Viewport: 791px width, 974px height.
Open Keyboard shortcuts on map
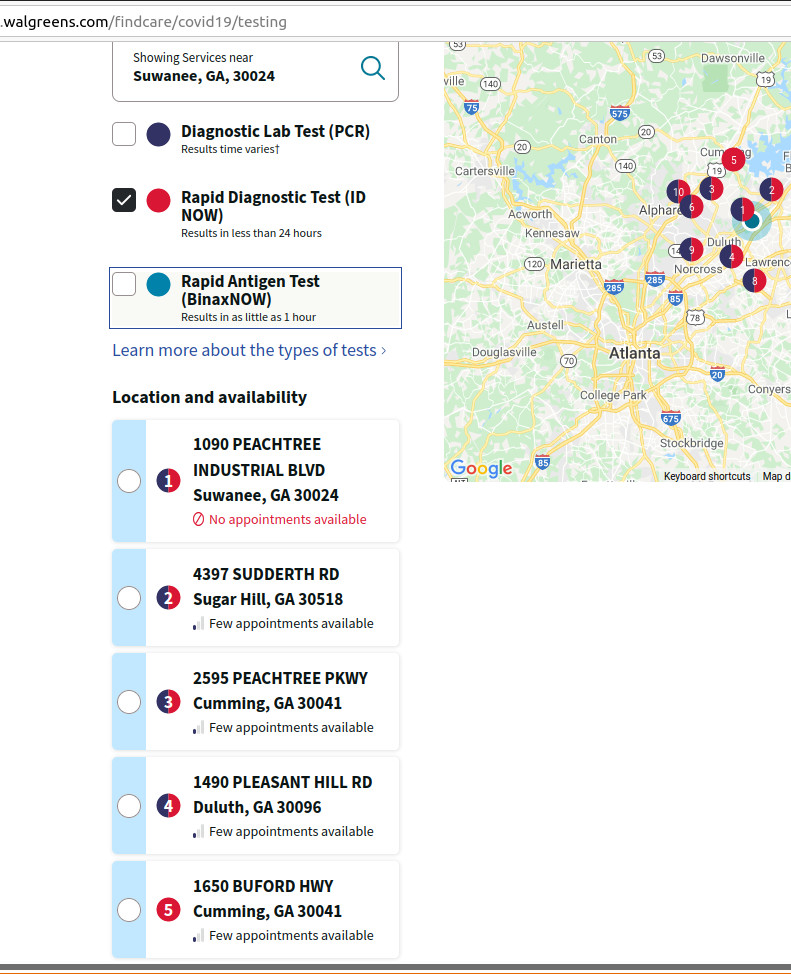(x=707, y=476)
